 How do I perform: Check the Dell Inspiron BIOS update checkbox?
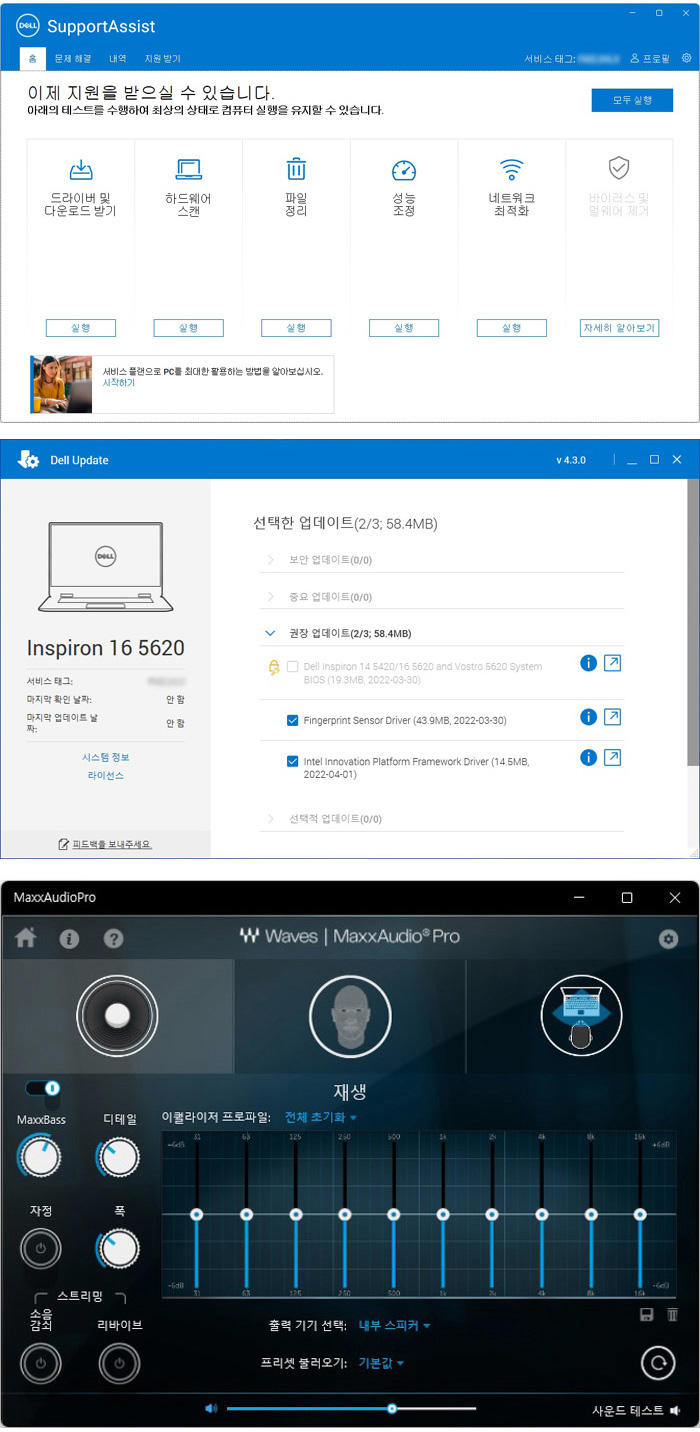coord(292,666)
